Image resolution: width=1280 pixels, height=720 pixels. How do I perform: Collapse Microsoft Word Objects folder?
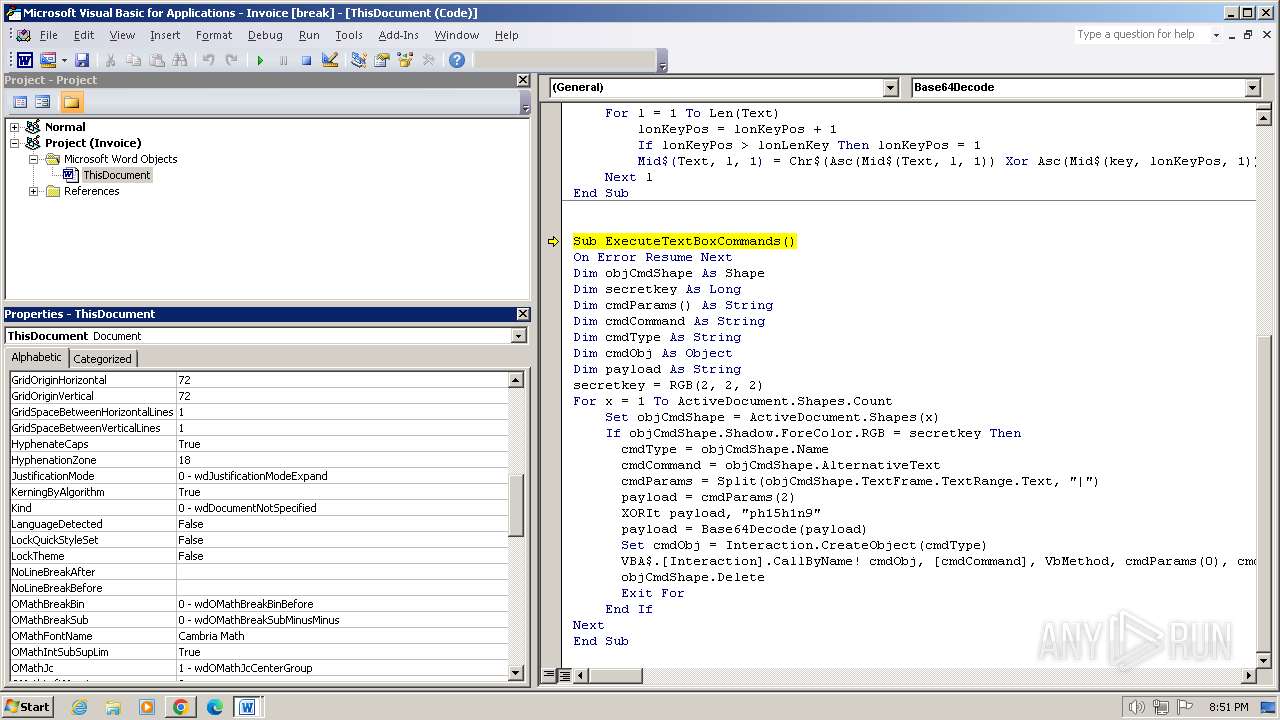33,159
